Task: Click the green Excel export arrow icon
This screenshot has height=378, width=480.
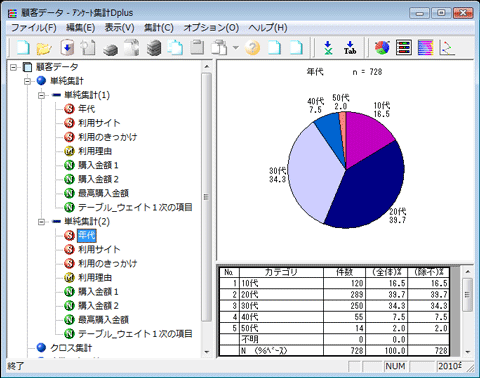Action: point(328,48)
